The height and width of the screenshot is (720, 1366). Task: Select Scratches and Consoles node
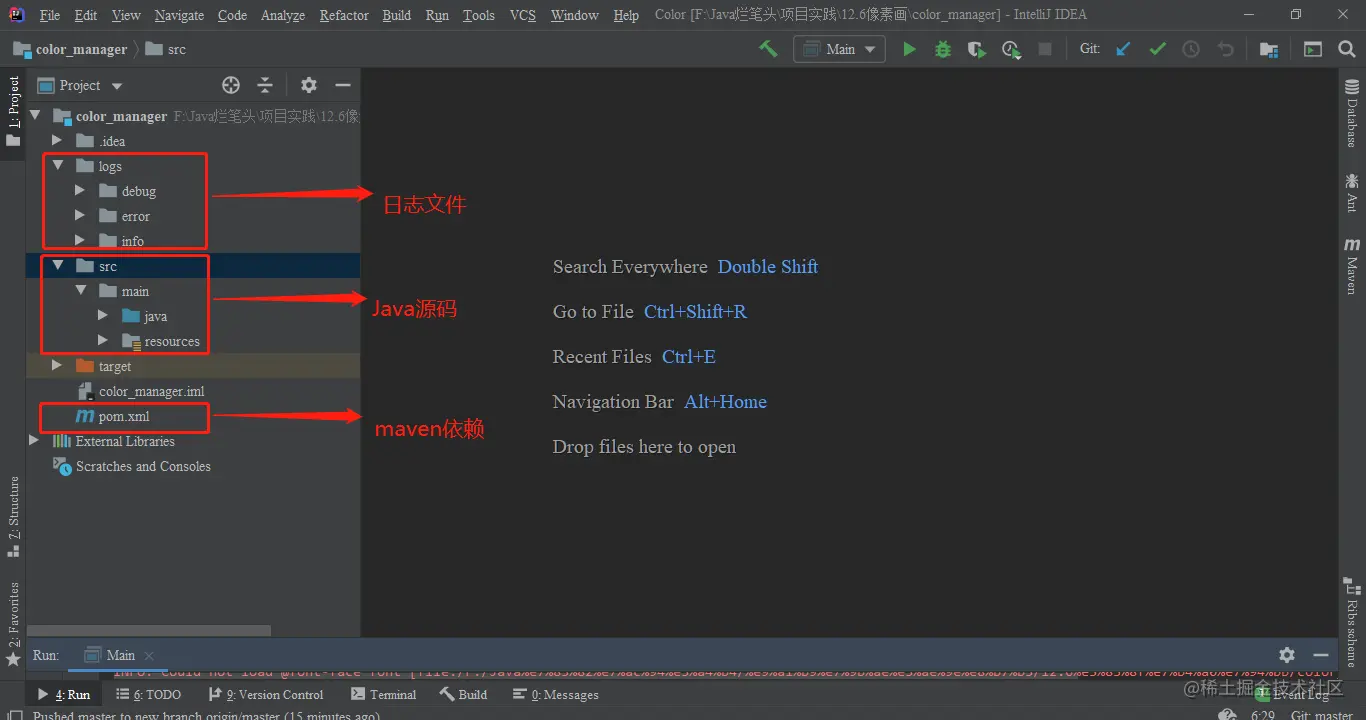point(143,466)
